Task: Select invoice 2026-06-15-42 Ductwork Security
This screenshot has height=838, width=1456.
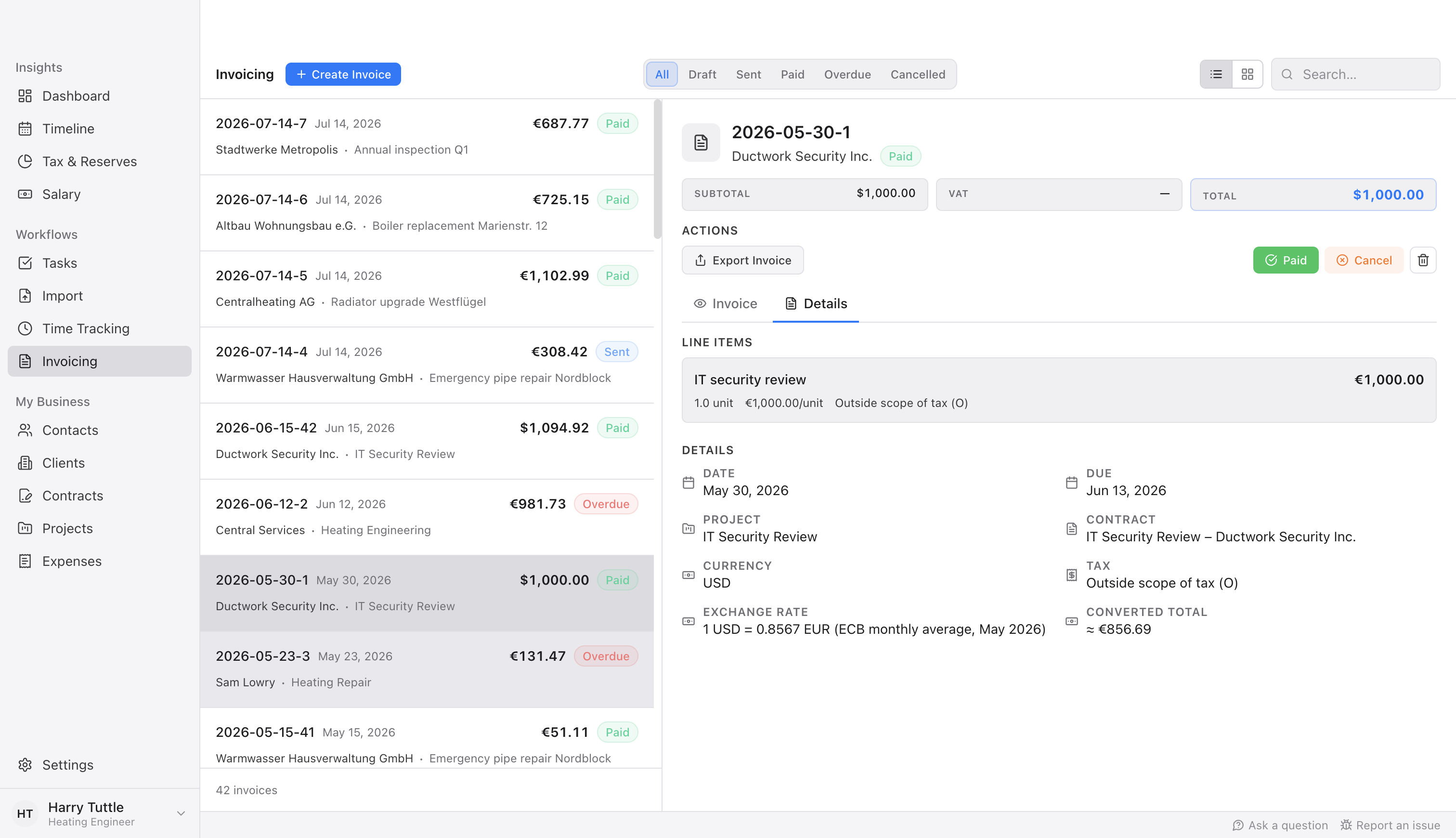Action: tap(427, 441)
